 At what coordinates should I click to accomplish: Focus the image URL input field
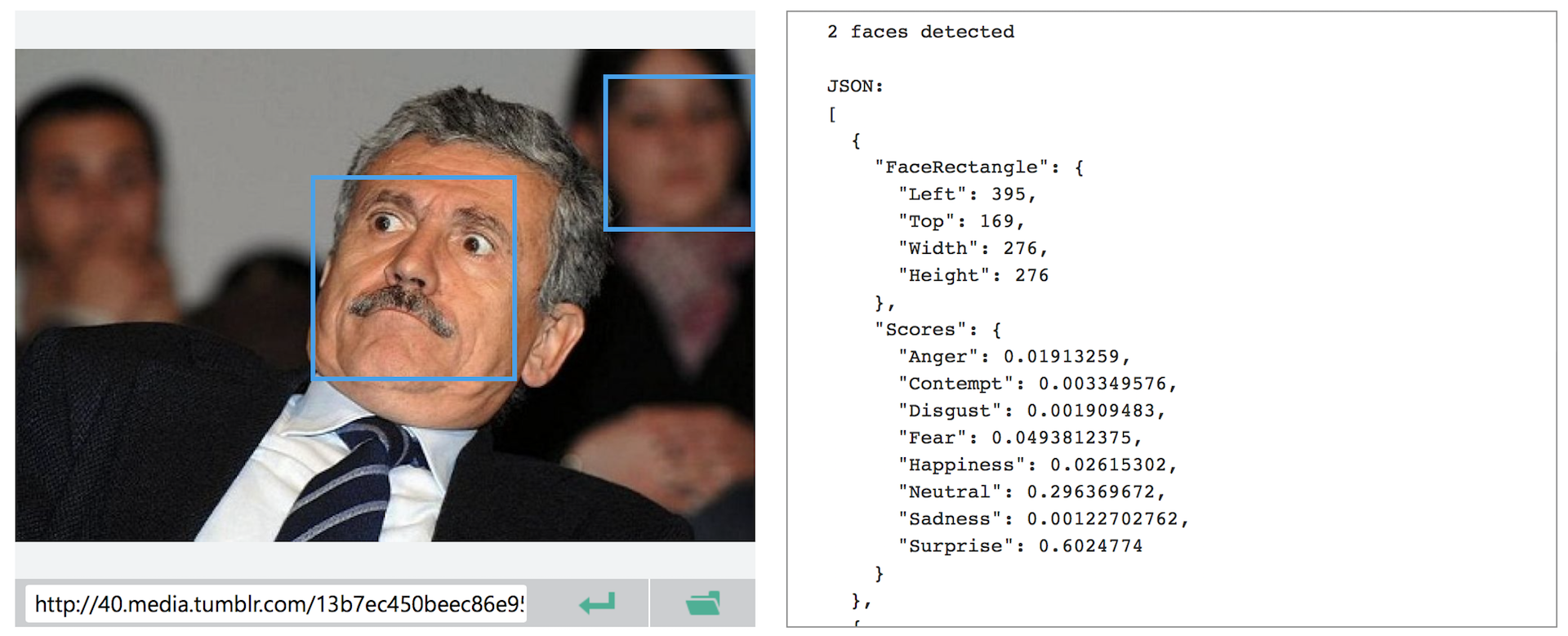(x=278, y=604)
